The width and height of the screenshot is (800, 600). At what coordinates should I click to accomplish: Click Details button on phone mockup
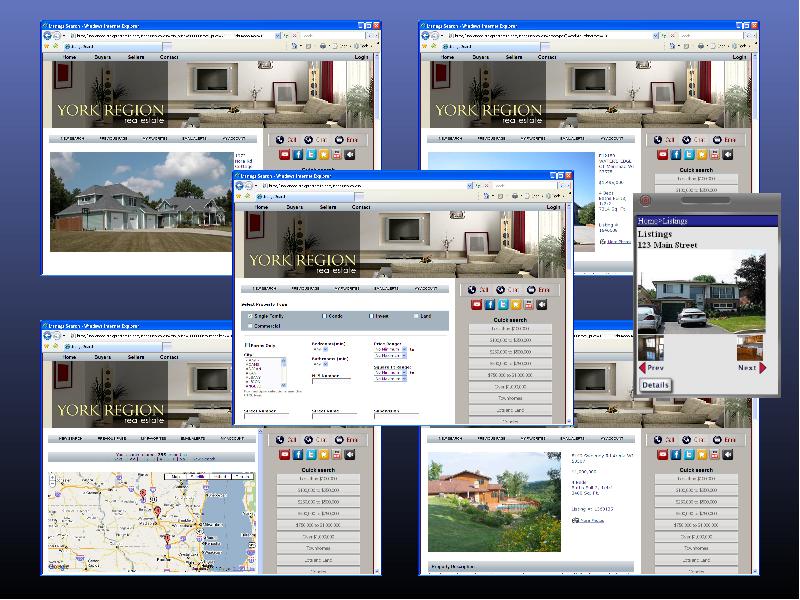[x=655, y=385]
